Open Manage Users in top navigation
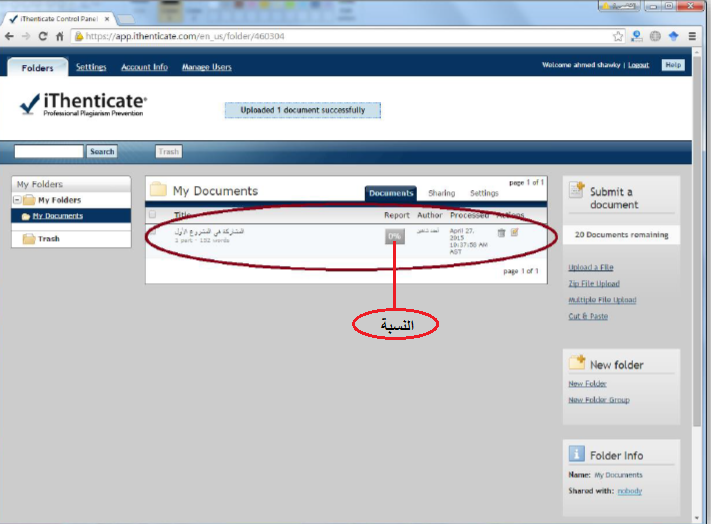 tap(207, 67)
